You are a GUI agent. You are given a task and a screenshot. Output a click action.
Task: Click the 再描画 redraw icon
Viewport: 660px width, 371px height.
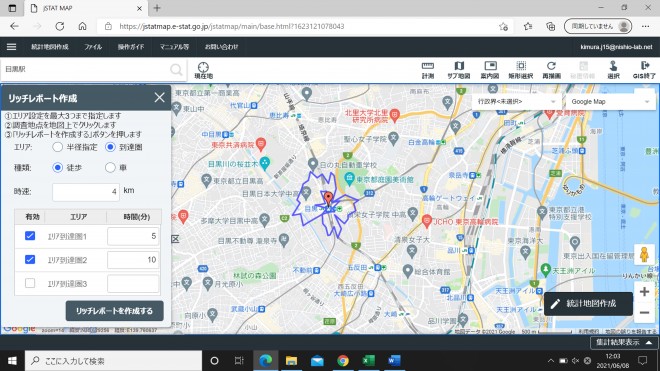pyautogui.click(x=551, y=70)
